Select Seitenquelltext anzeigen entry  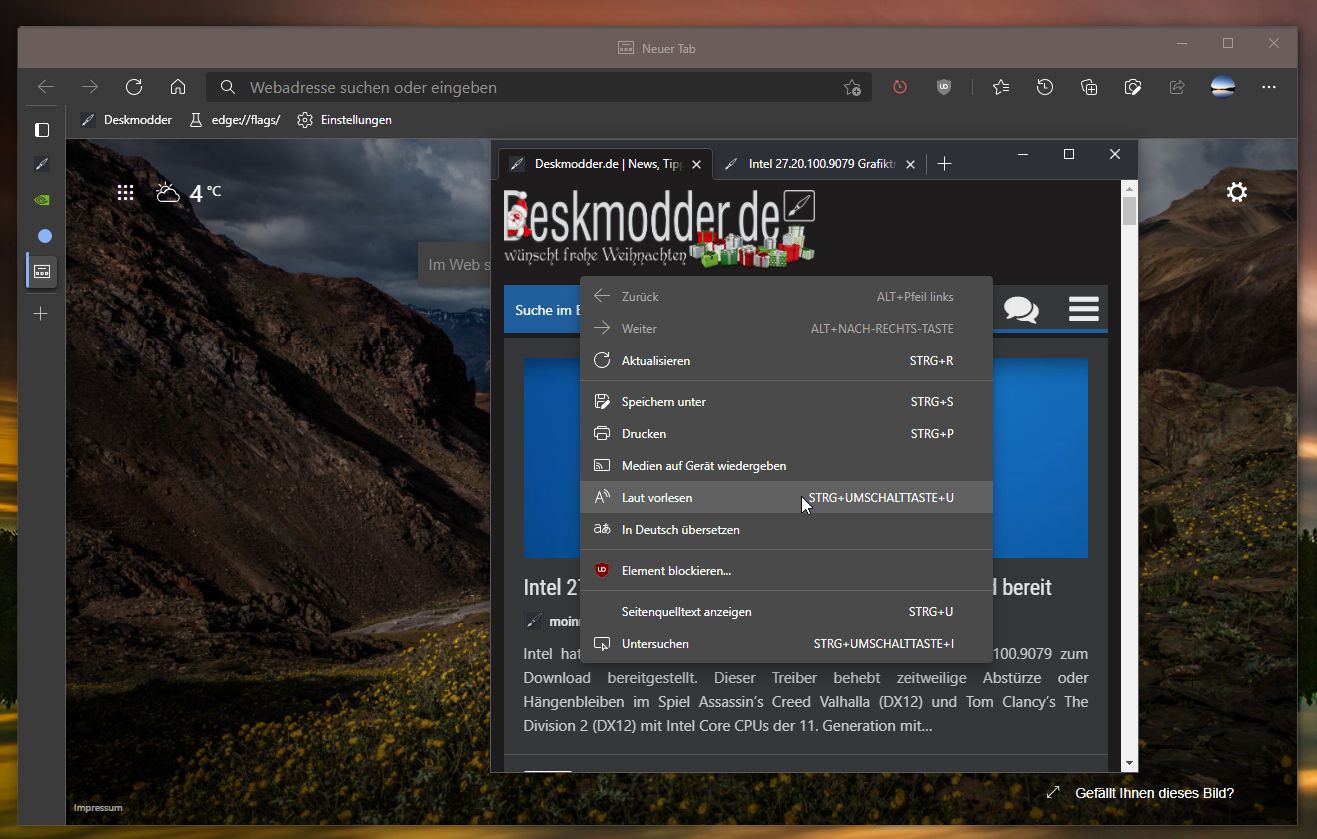[786, 611]
